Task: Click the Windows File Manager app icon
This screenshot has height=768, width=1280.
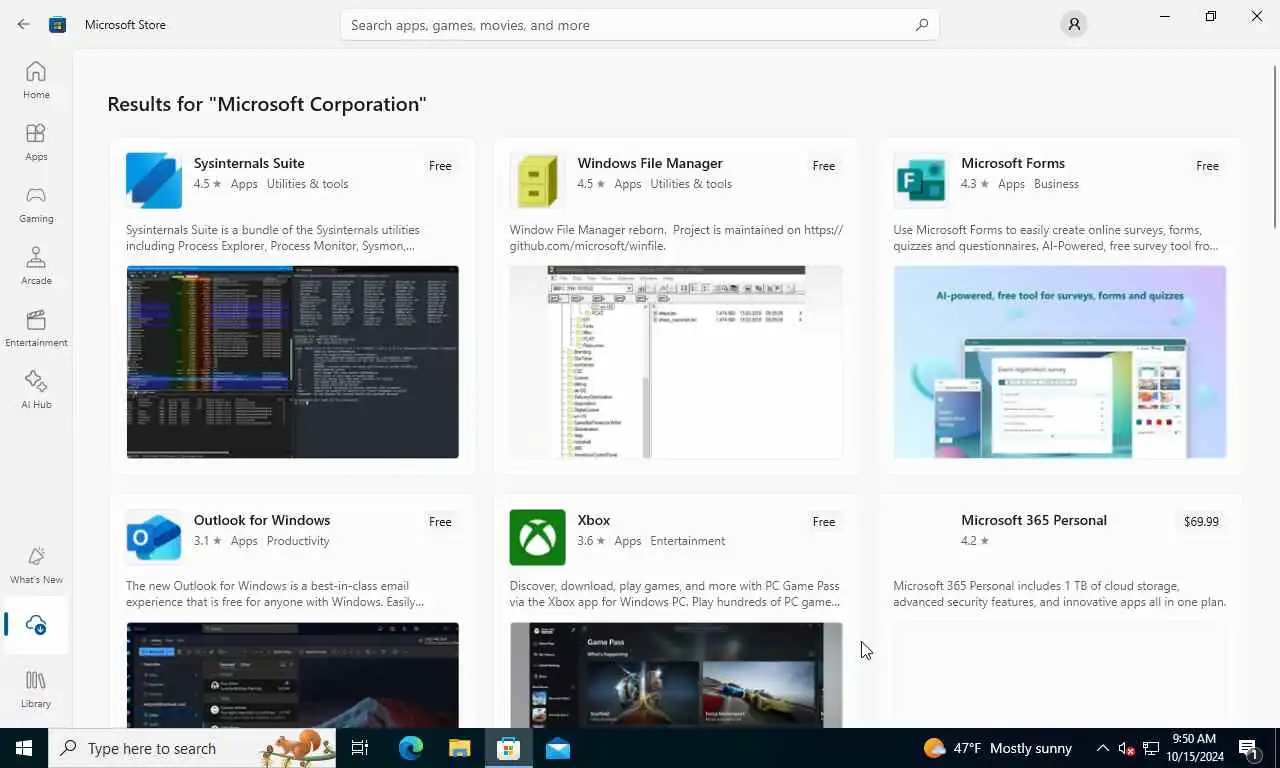Action: 537,180
